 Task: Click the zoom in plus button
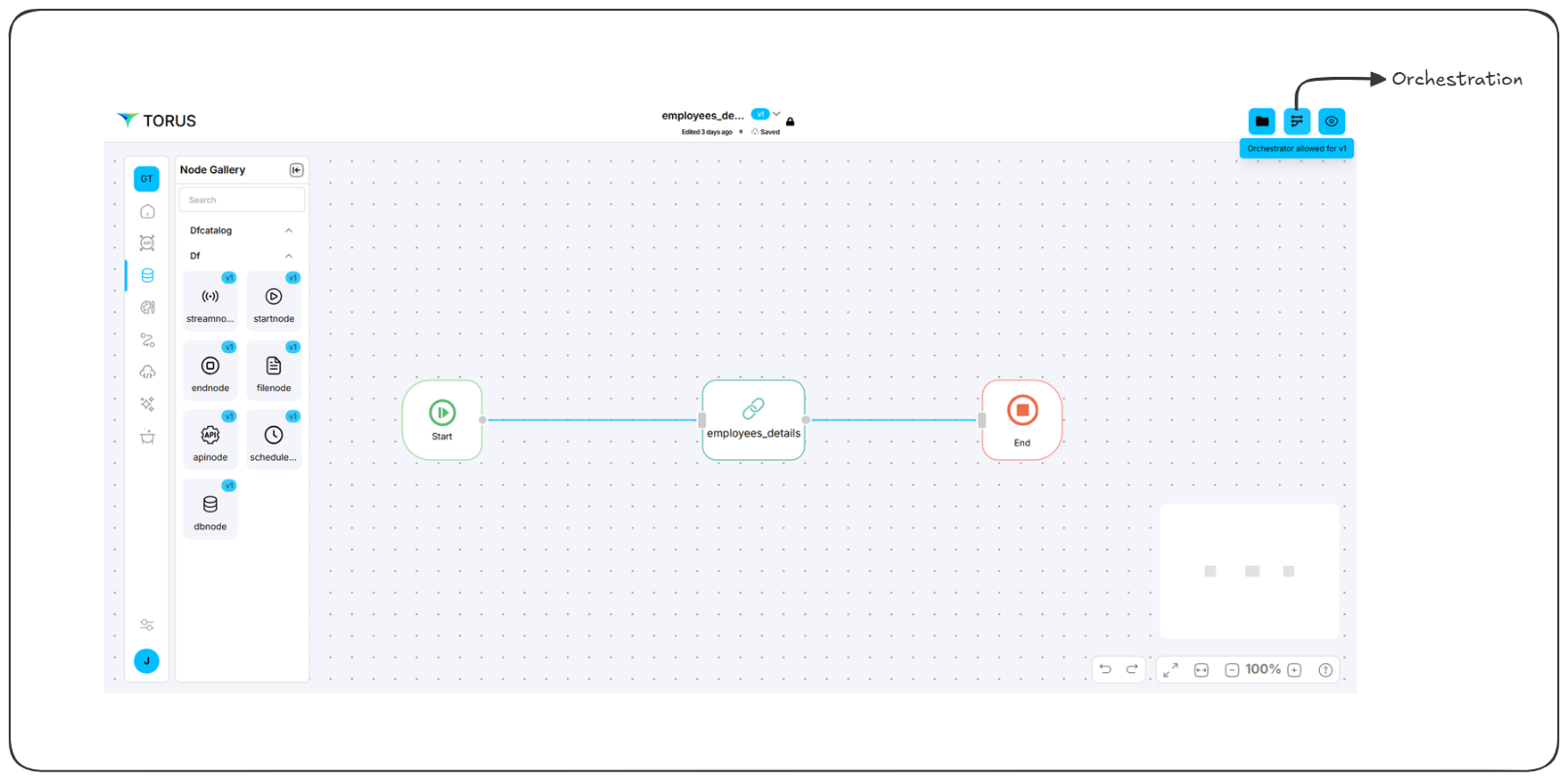click(x=1295, y=670)
